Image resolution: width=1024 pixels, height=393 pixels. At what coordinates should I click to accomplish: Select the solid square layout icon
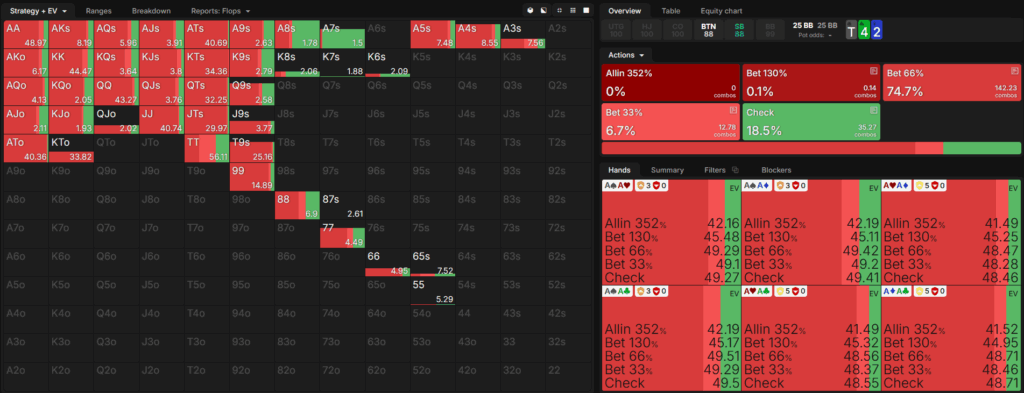pyautogui.click(x=586, y=10)
